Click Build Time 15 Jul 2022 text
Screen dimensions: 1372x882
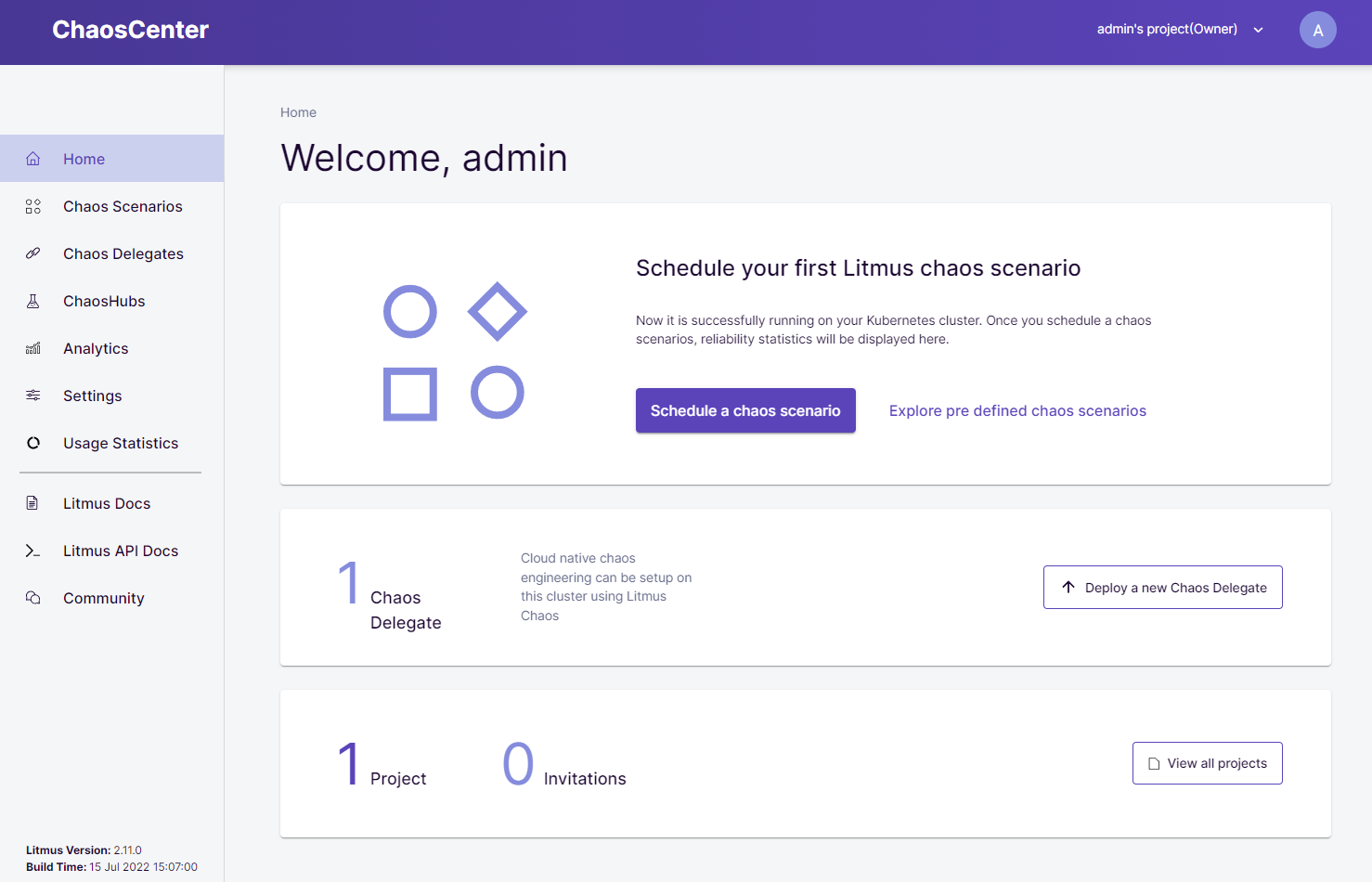click(111, 867)
